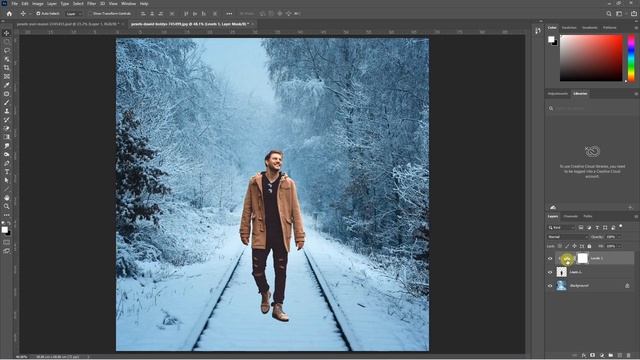Select the Zoom tool
Viewport: 640px width, 360px height.
tap(7, 206)
